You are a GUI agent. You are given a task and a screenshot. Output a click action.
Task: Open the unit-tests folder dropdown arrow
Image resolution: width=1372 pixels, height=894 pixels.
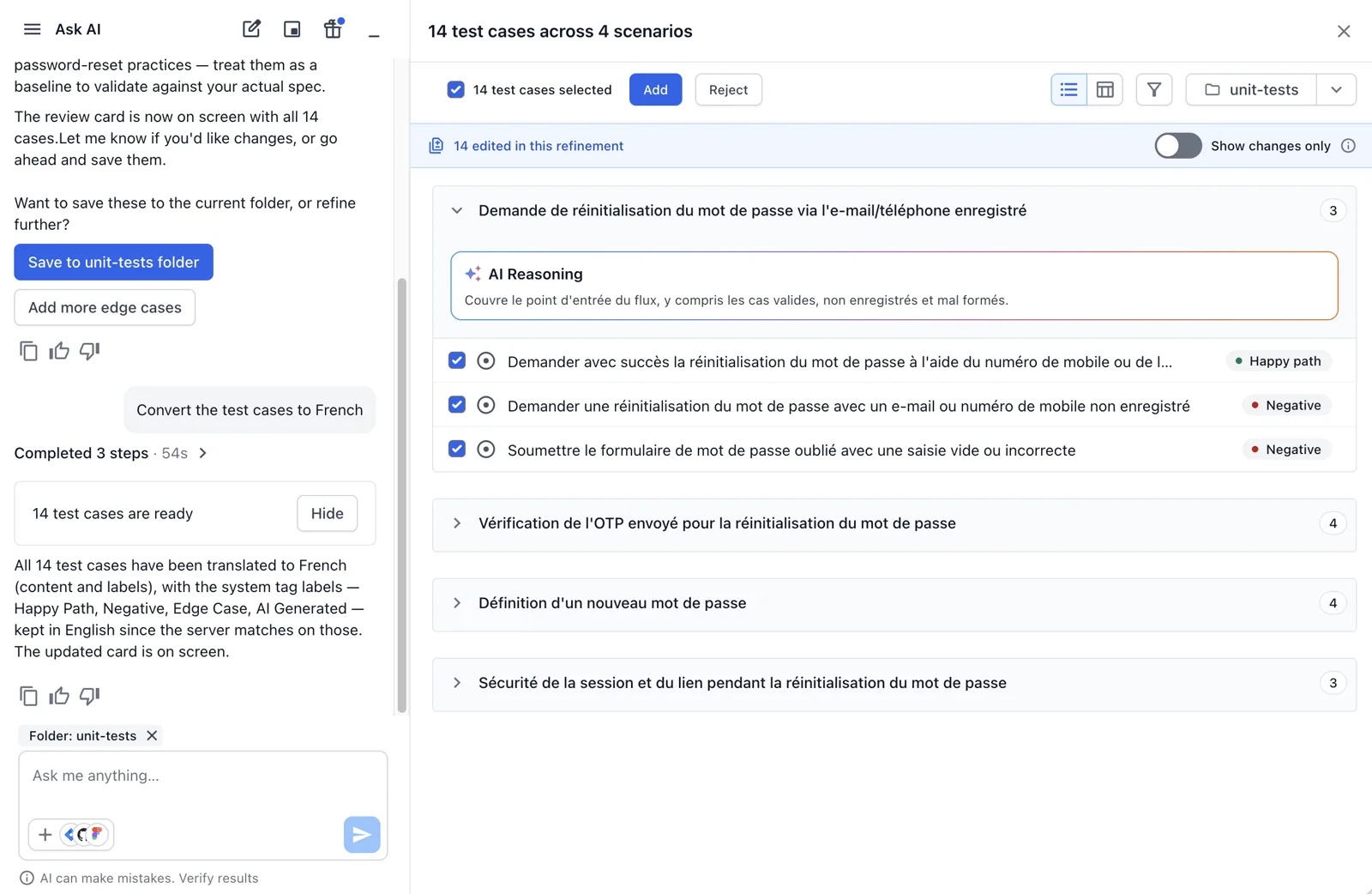coord(1336,89)
